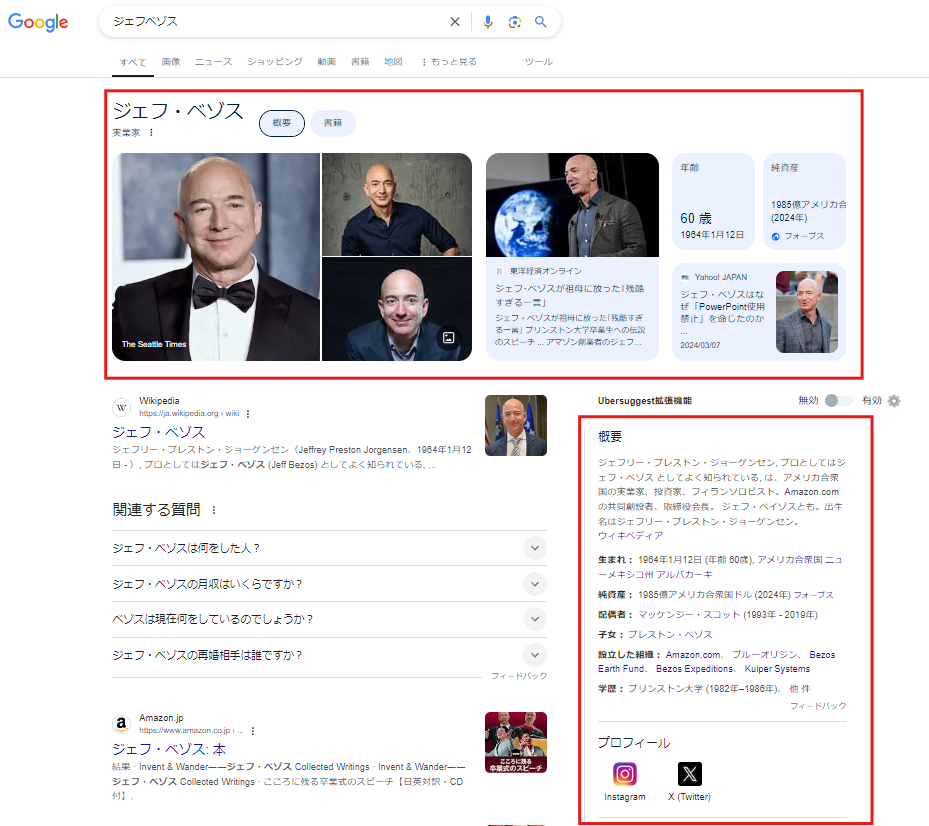Screen dimensions: 929x826
Task: Click the Google logo
Action: (x=38, y=22)
